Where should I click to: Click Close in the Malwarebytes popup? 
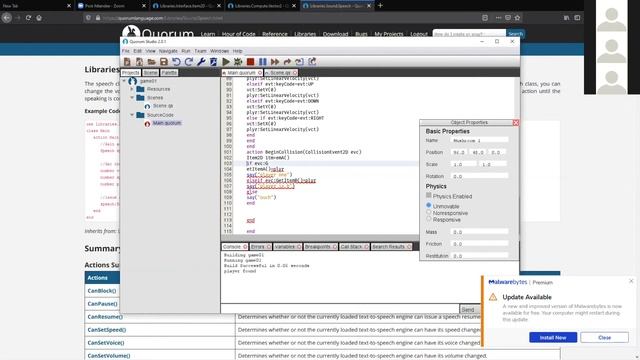pos(604,338)
